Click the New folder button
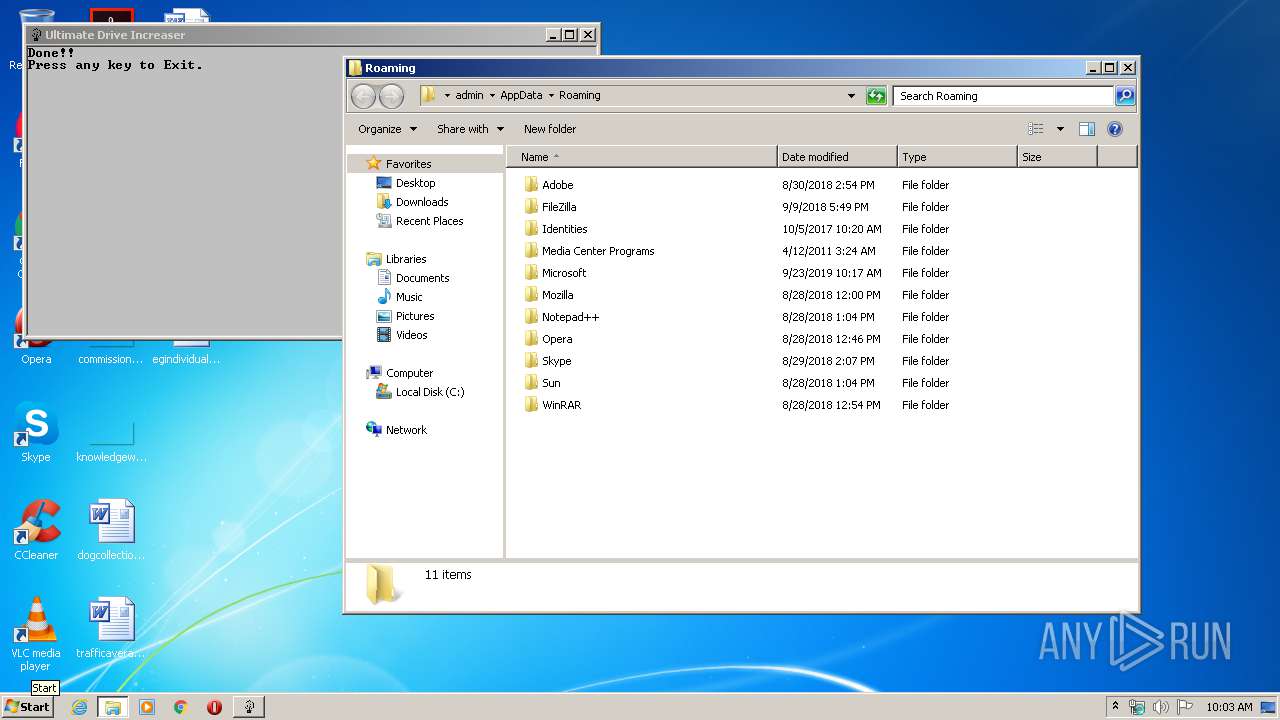This screenshot has height=720, width=1280. tap(550, 129)
